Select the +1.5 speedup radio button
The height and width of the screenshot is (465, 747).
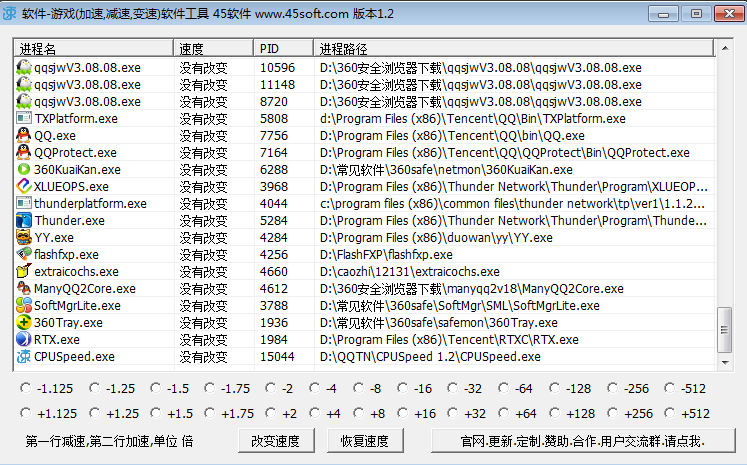coord(155,413)
